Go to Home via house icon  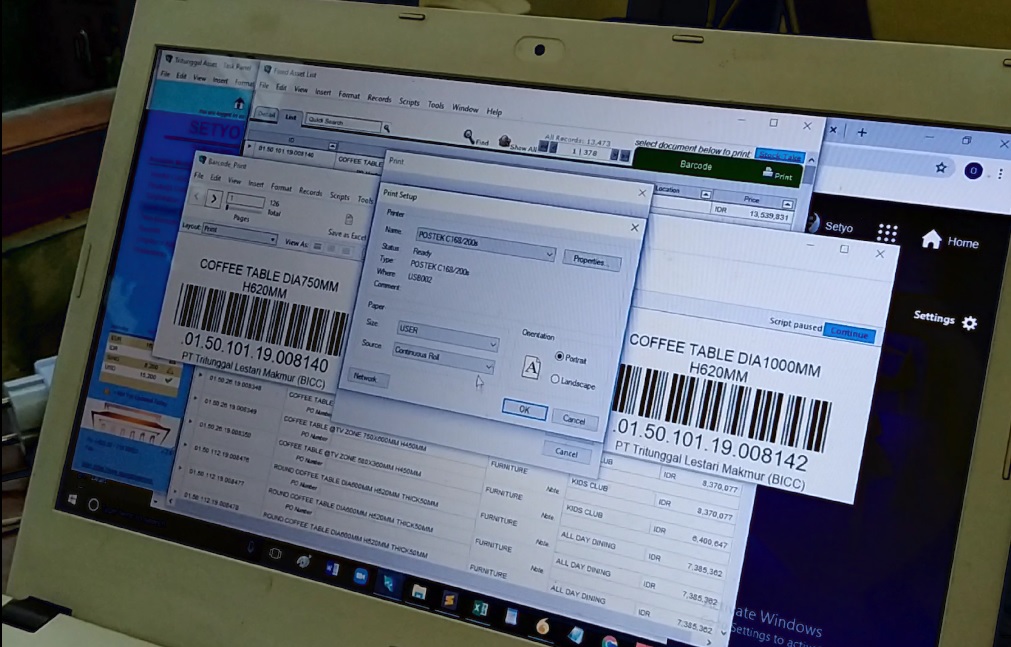(x=932, y=239)
